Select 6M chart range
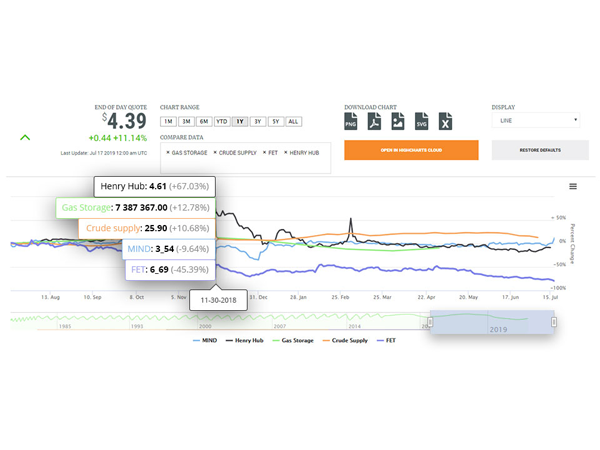The image size is (600, 450). pos(204,122)
